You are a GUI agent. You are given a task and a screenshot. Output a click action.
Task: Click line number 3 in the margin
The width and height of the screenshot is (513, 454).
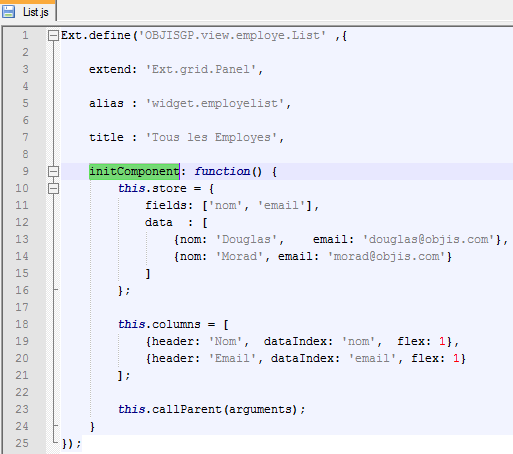pyautogui.click(x=25, y=69)
